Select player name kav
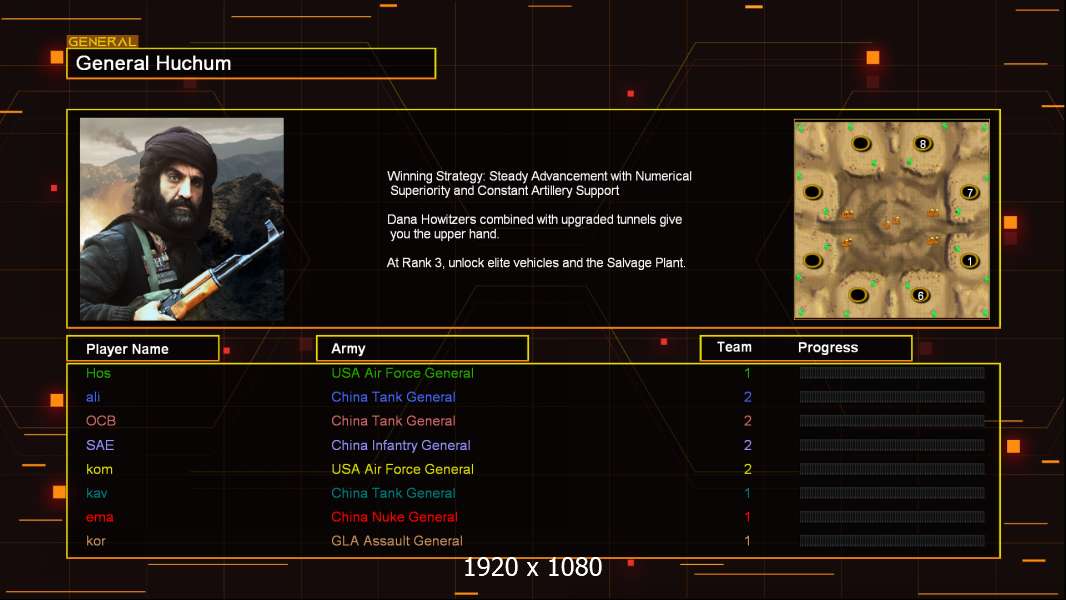1066x600 pixels. [97, 493]
